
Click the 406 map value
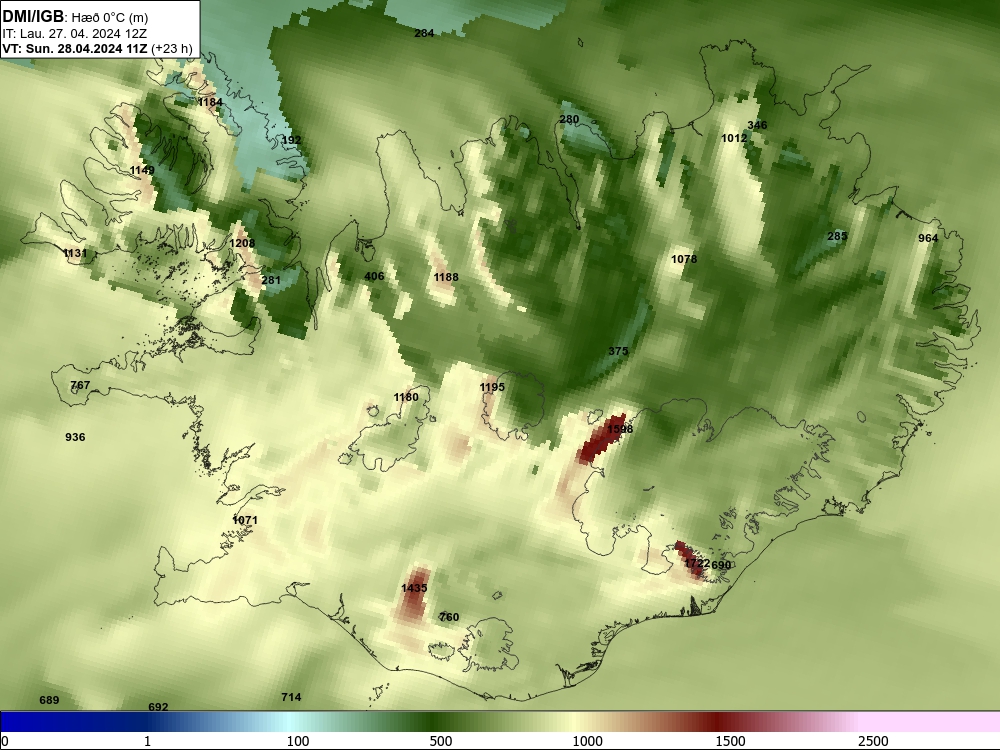tap(374, 276)
